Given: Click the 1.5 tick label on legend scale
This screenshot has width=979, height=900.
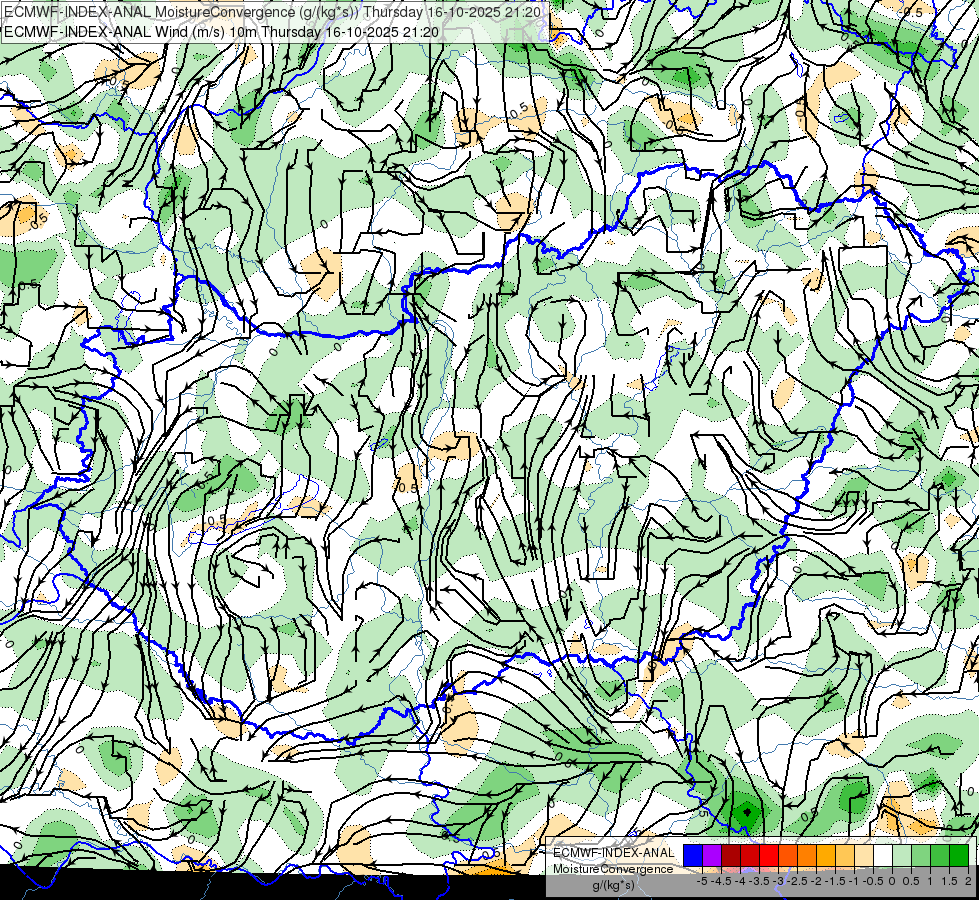Looking at the screenshot, I should tap(949, 881).
